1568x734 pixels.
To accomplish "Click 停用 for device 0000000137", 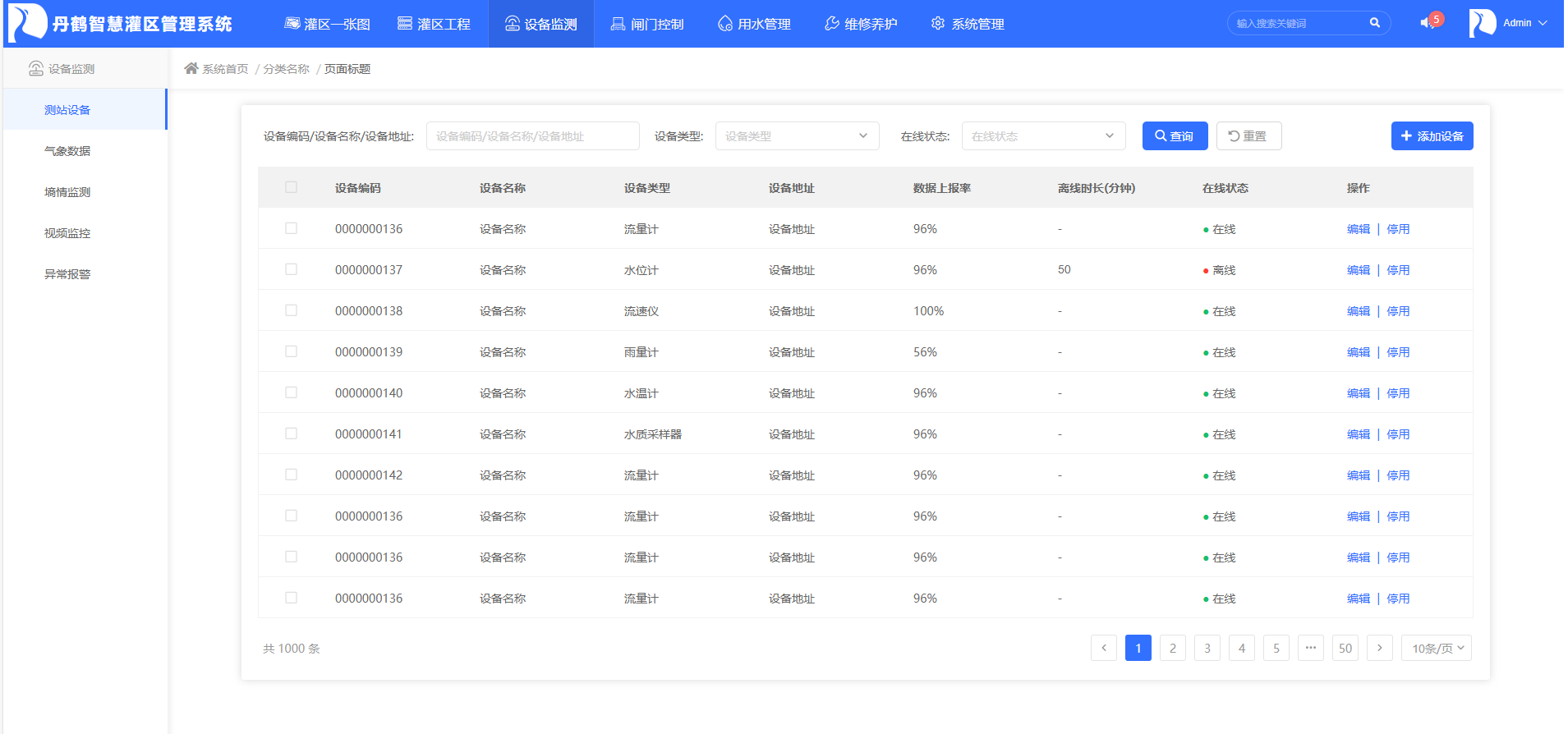I will click(x=1398, y=270).
